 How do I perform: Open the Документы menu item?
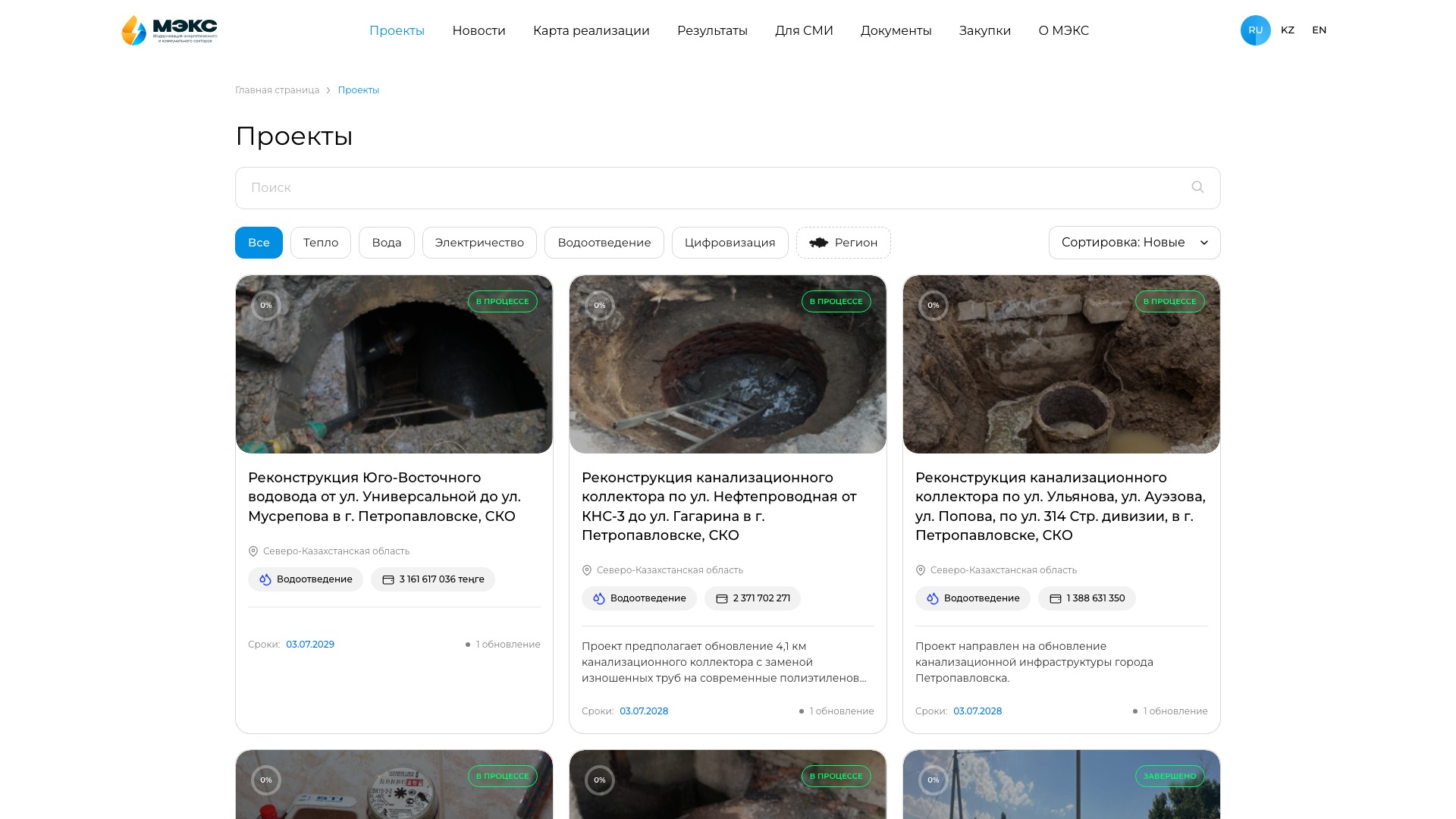pos(896,30)
